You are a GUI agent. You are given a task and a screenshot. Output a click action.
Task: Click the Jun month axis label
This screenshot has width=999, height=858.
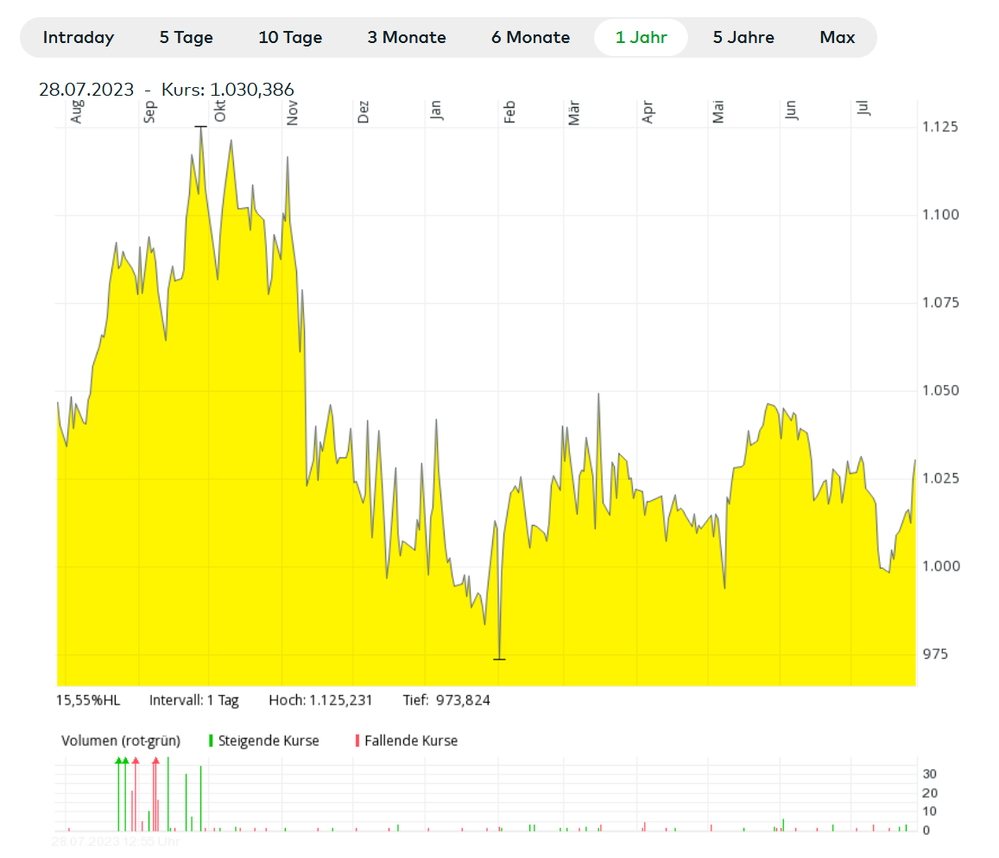pyautogui.click(x=791, y=110)
